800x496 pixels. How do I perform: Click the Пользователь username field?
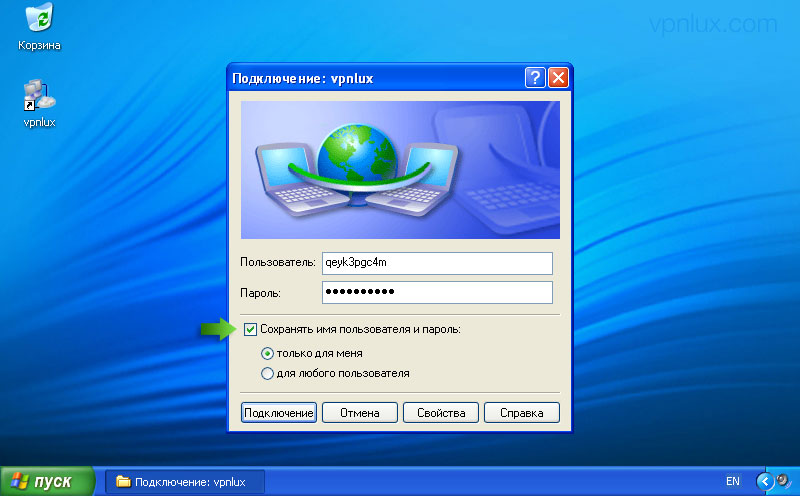click(x=437, y=263)
